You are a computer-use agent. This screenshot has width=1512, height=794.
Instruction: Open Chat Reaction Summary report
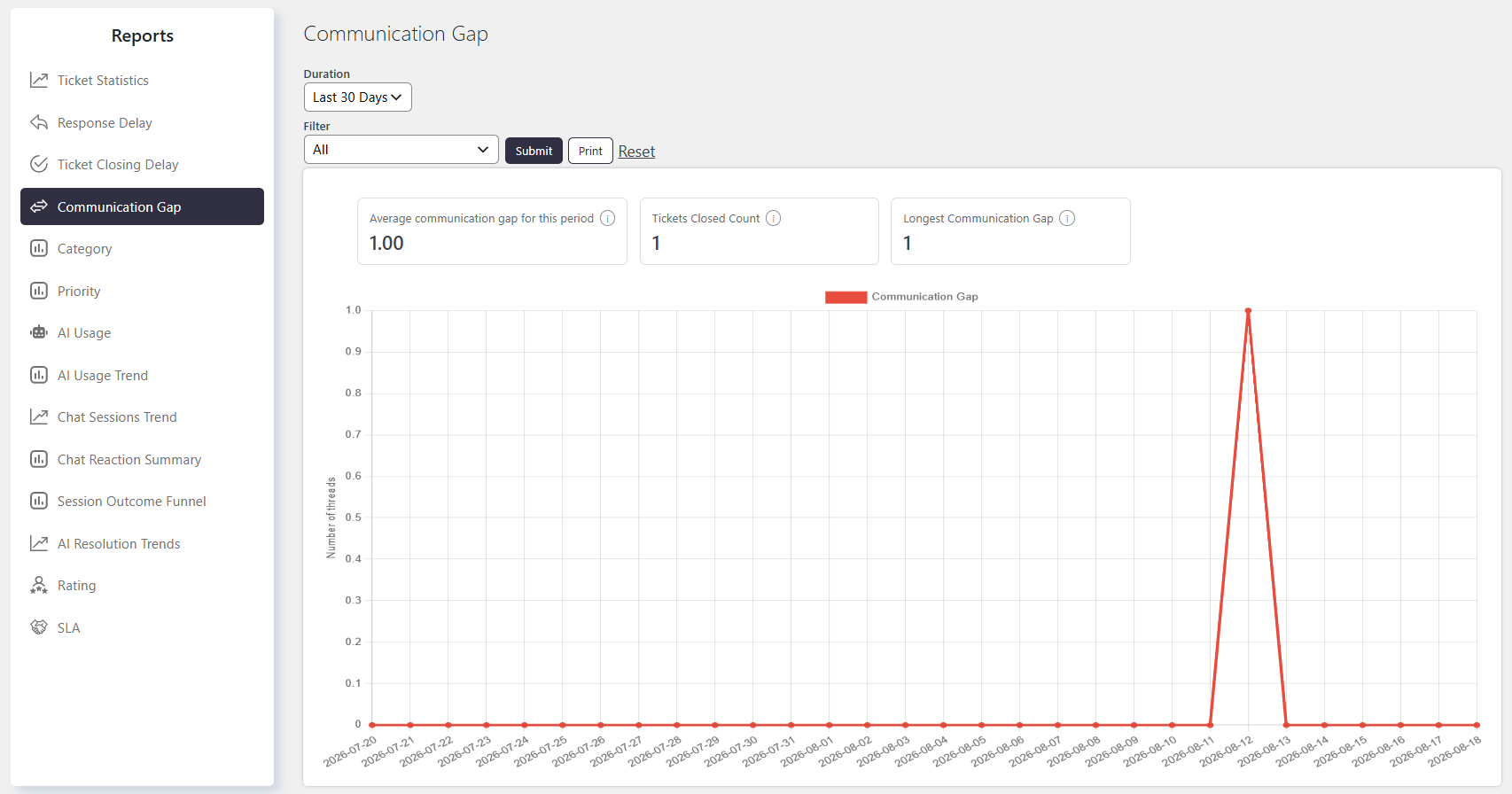coord(142,459)
